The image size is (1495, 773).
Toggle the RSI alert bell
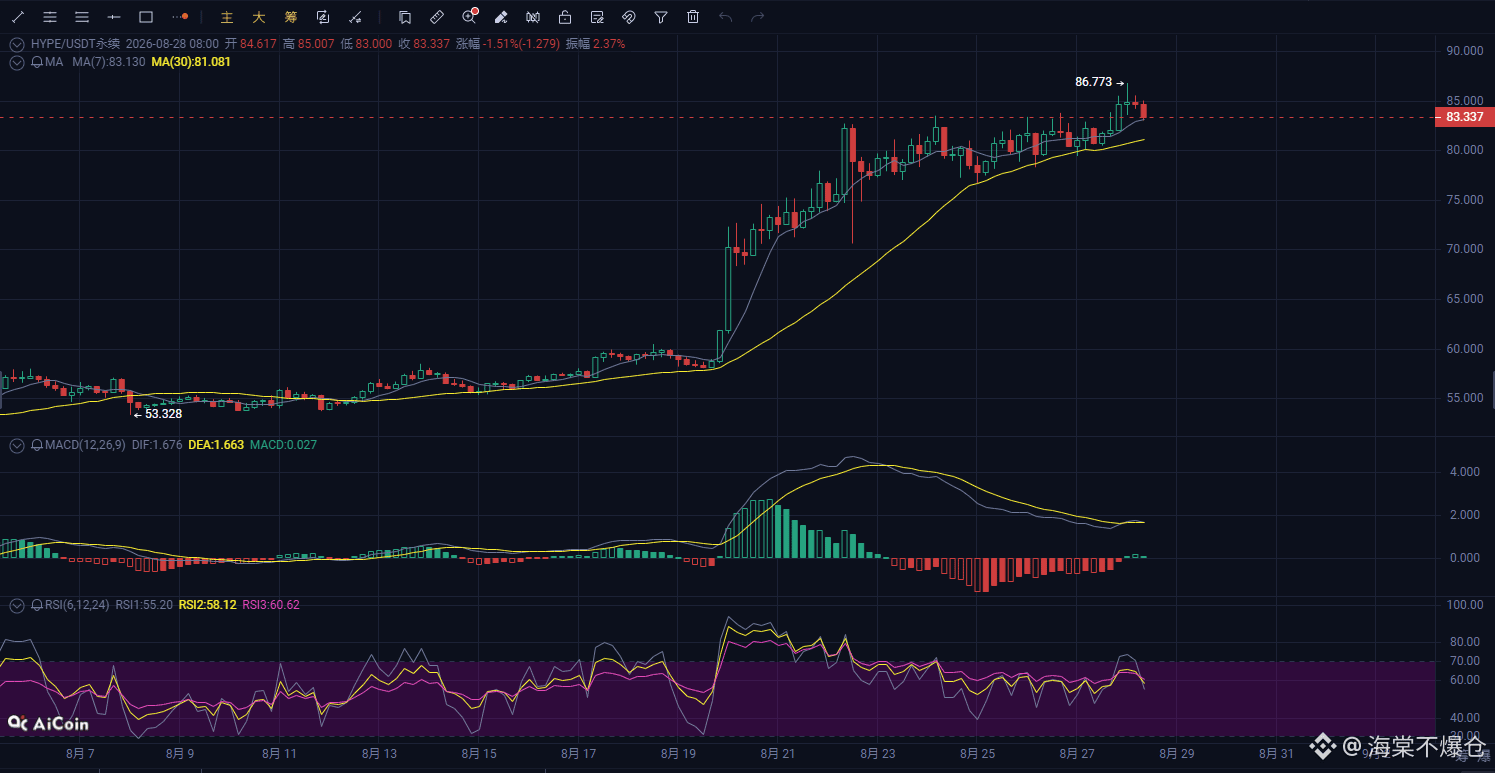click(x=37, y=605)
